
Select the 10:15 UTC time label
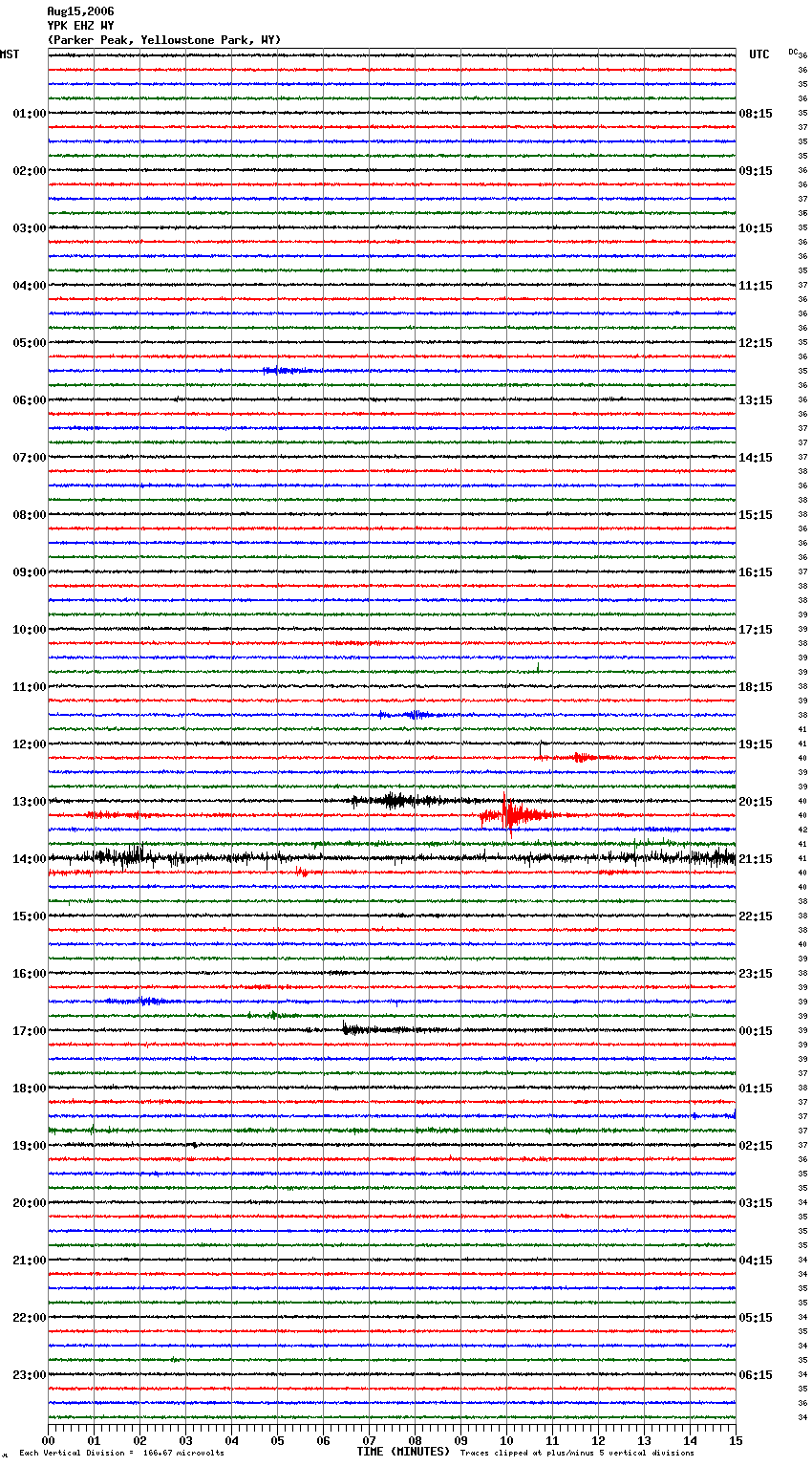[756, 228]
